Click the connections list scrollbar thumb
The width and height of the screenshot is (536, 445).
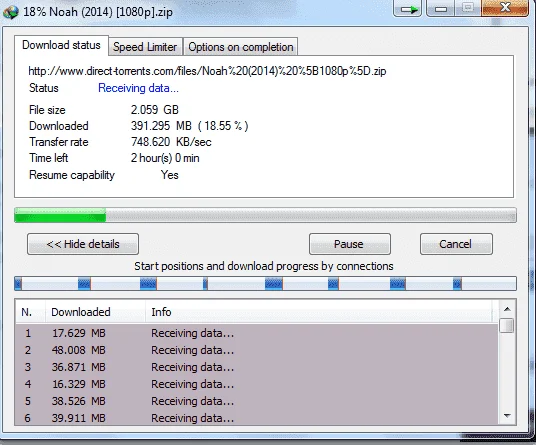coord(506,325)
